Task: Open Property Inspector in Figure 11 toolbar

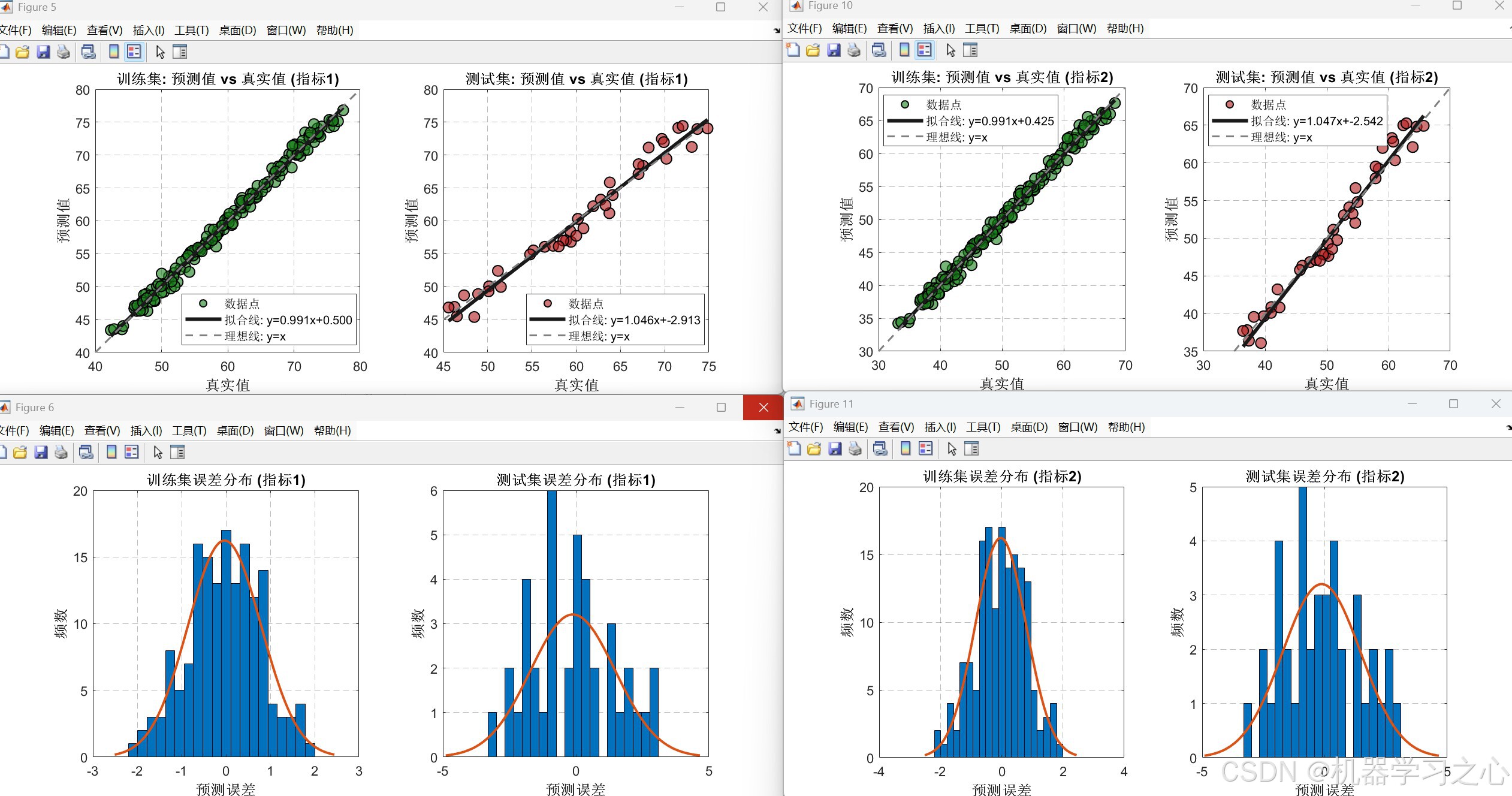Action: point(971,448)
